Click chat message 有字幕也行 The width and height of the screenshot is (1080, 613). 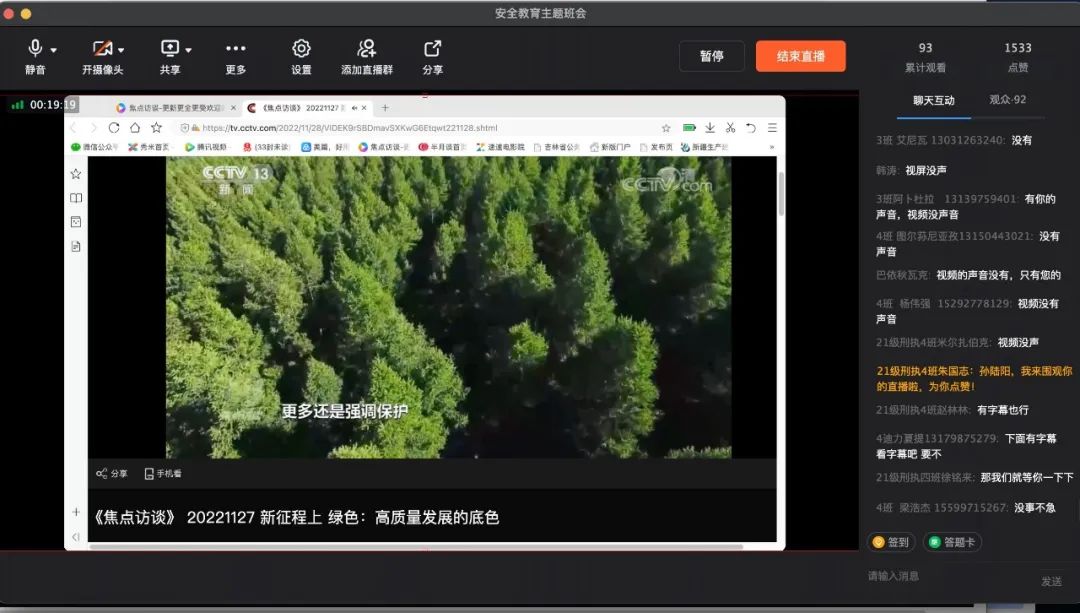pyautogui.click(x=1003, y=410)
